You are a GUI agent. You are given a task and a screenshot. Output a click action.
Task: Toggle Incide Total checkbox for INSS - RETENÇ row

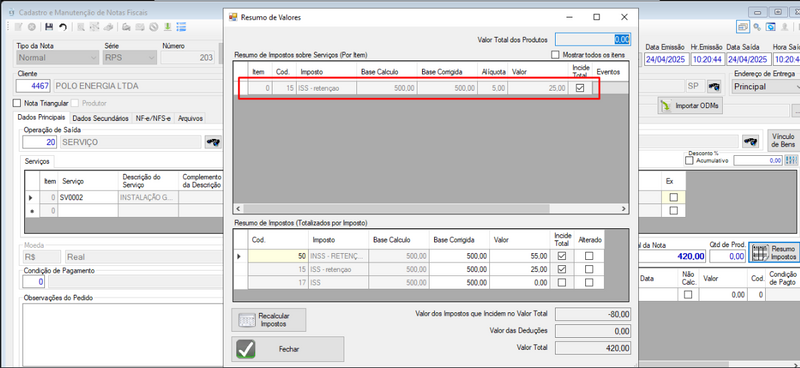point(562,256)
